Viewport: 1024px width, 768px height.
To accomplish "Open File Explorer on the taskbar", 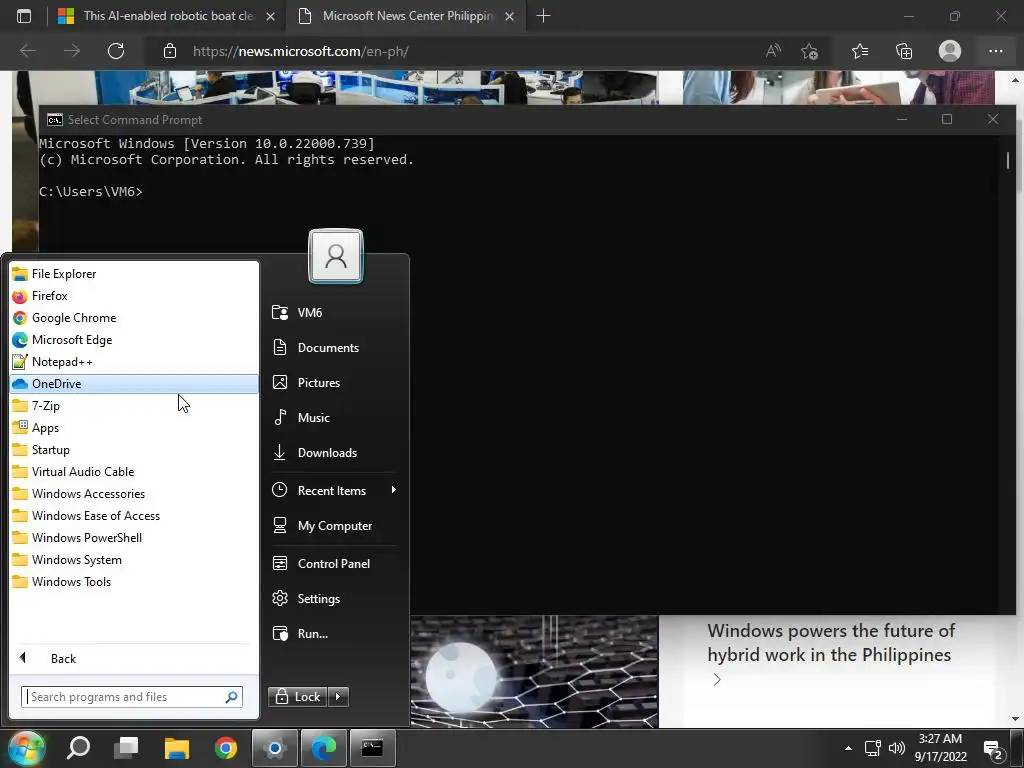I will click(x=176, y=748).
